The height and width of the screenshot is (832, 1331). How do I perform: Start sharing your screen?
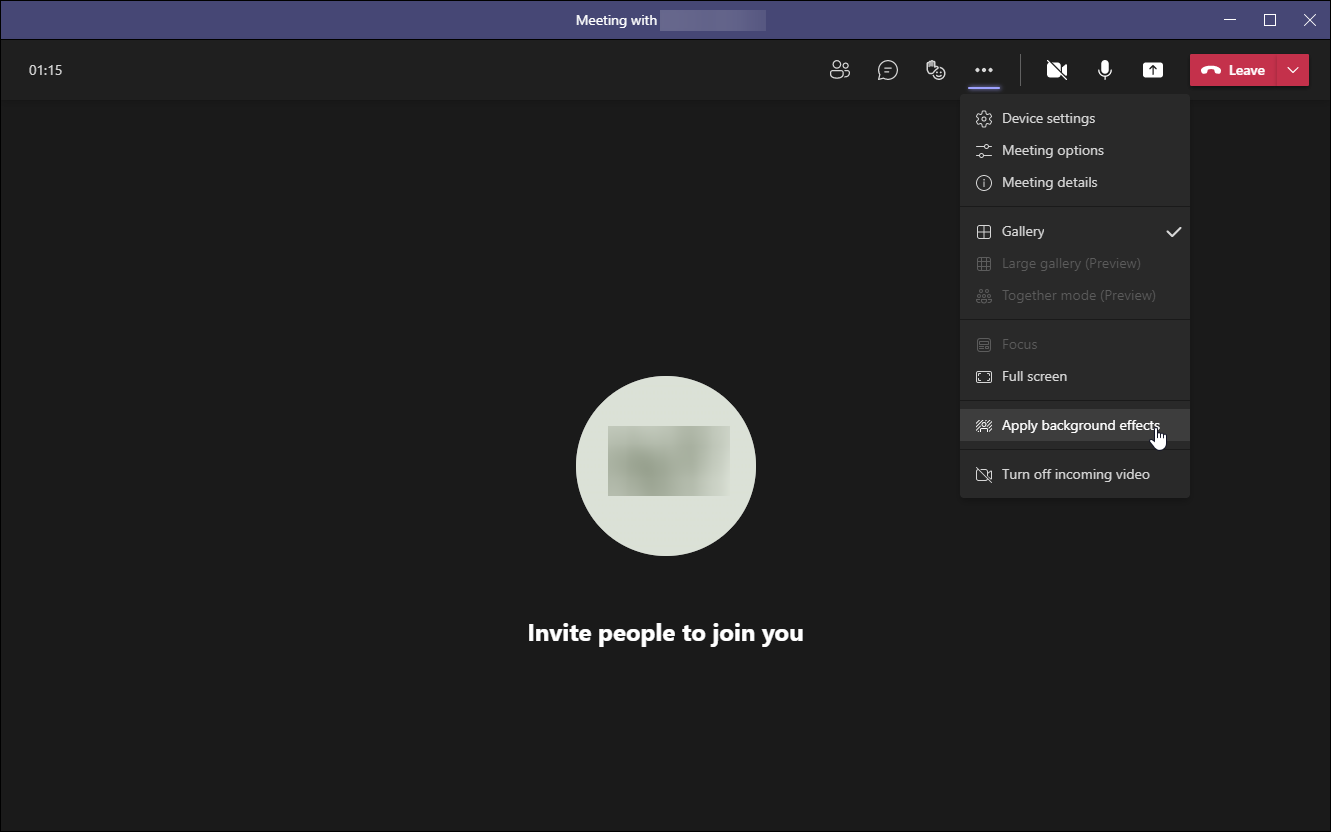coord(1152,70)
